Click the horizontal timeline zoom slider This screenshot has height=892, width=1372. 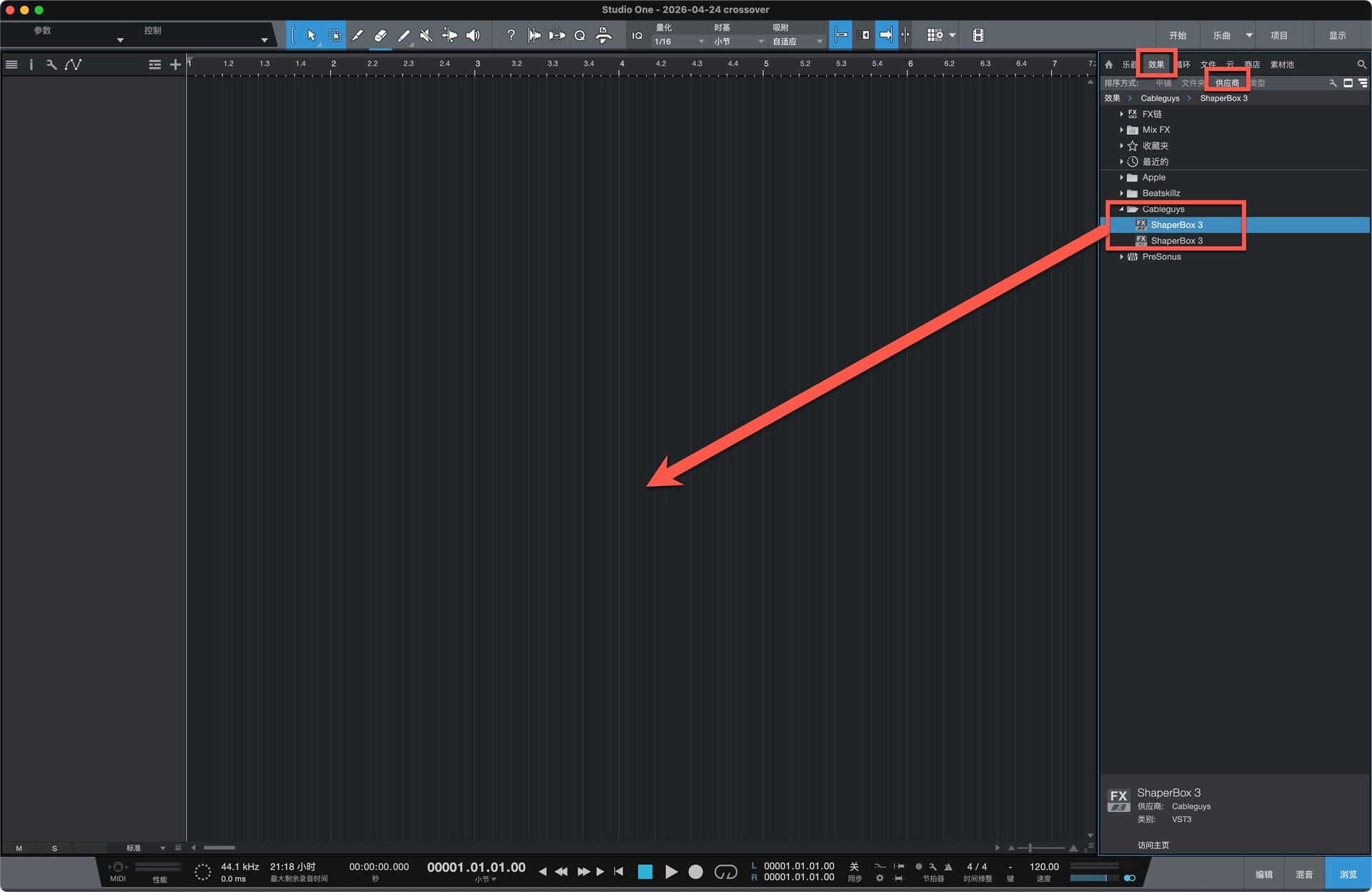pos(1030,848)
